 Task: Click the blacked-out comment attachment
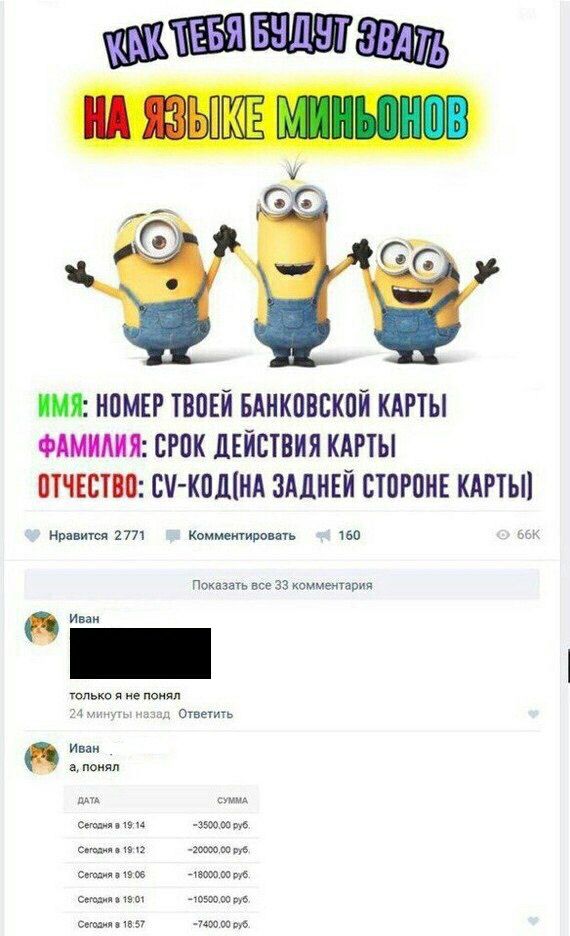pyautogui.click(x=140, y=653)
